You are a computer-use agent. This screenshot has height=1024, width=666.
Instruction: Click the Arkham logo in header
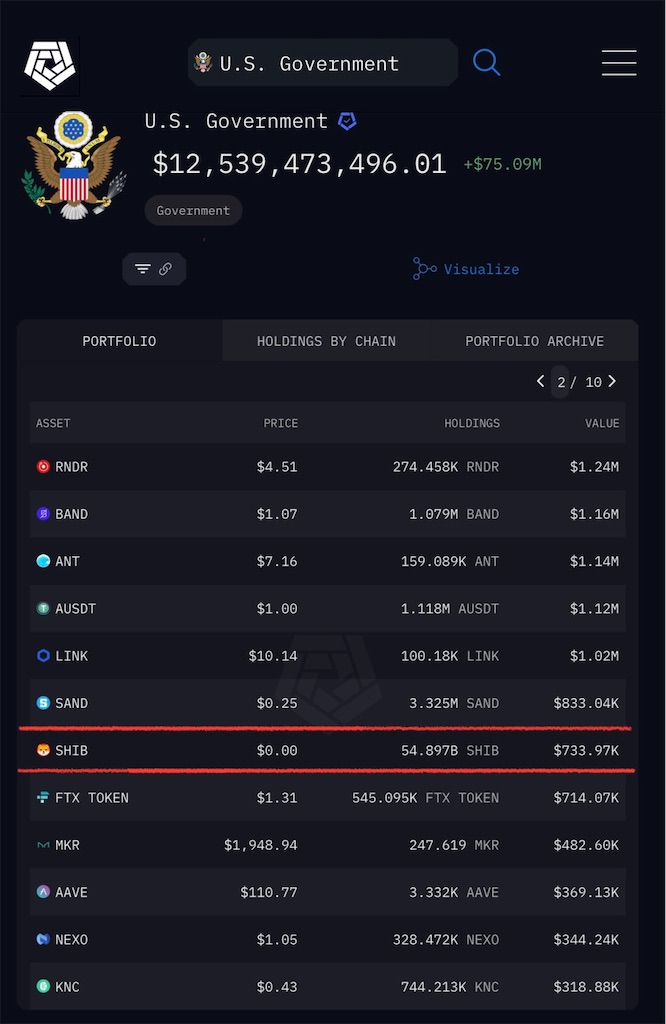point(50,65)
